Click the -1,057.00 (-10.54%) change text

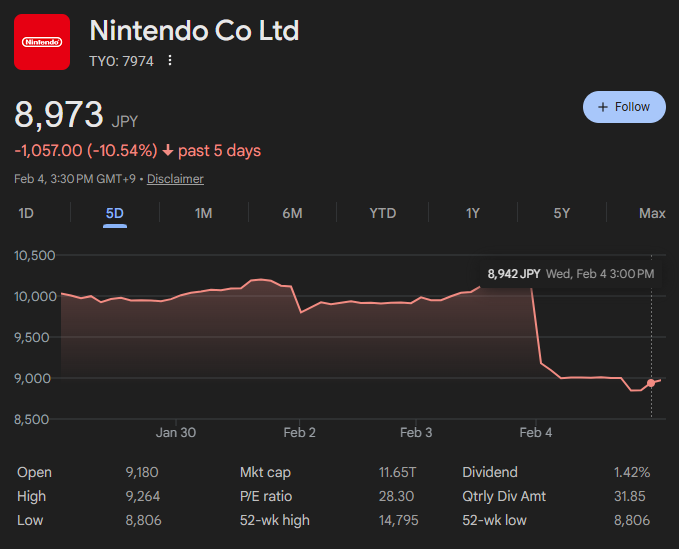click(86, 151)
